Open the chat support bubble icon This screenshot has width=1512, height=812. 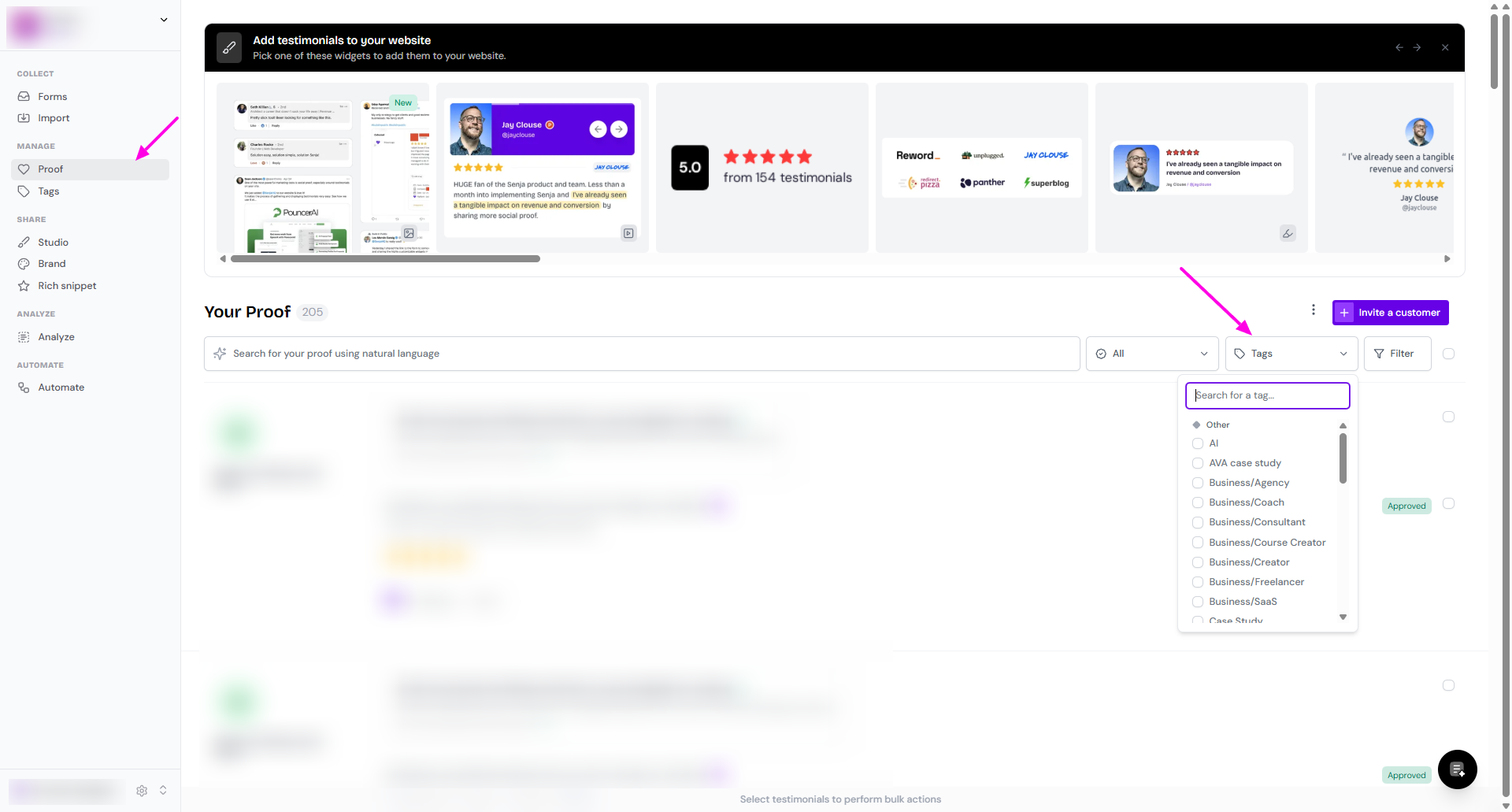coord(1457,769)
